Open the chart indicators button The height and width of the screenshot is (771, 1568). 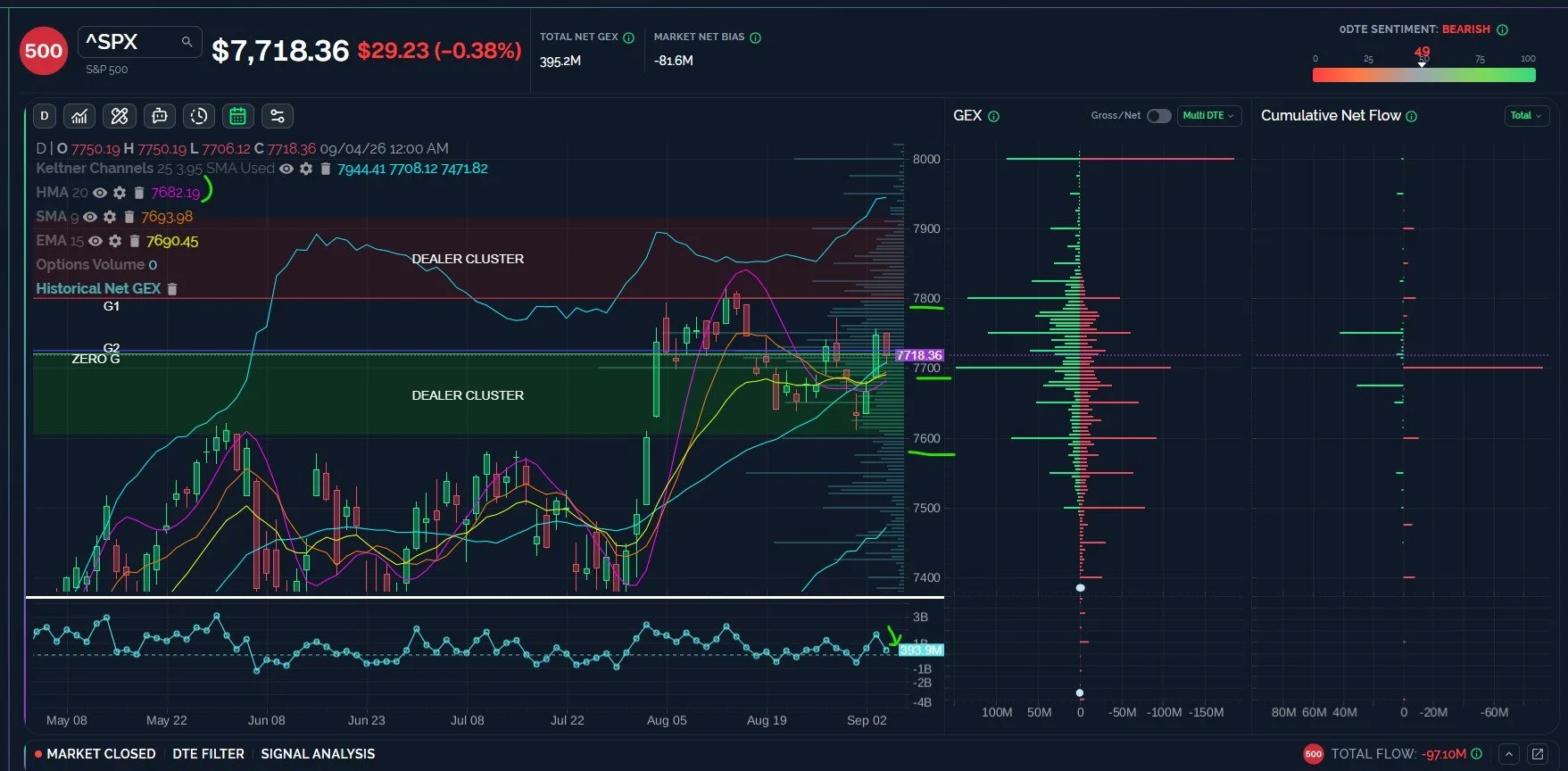click(x=79, y=116)
